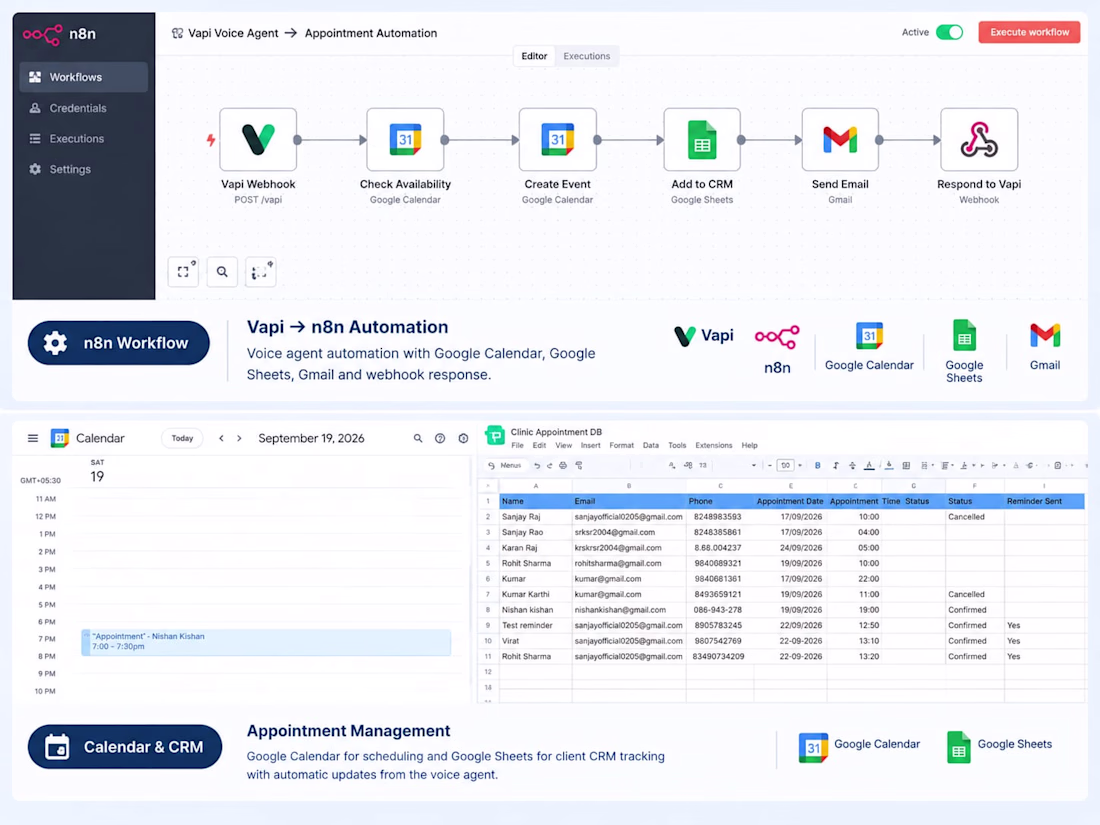Click the Clinic Appointment DB sheets logo
The image size is (1100, 825).
tap(495, 436)
